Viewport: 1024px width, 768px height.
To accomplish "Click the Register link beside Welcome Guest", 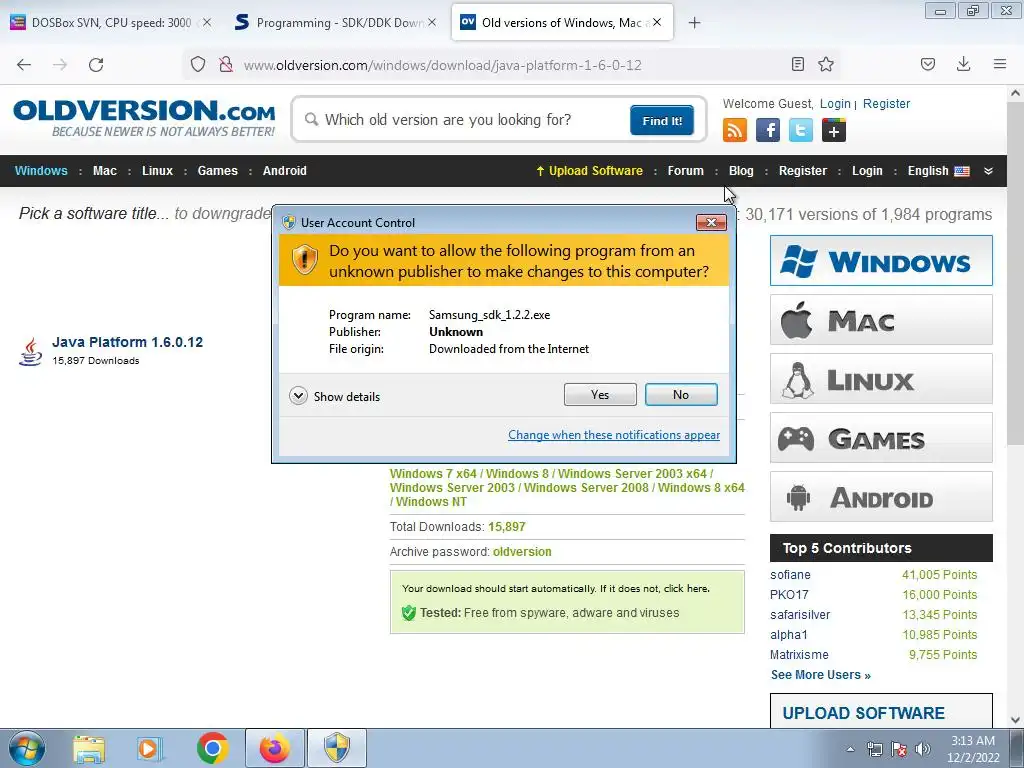I will click(x=886, y=103).
